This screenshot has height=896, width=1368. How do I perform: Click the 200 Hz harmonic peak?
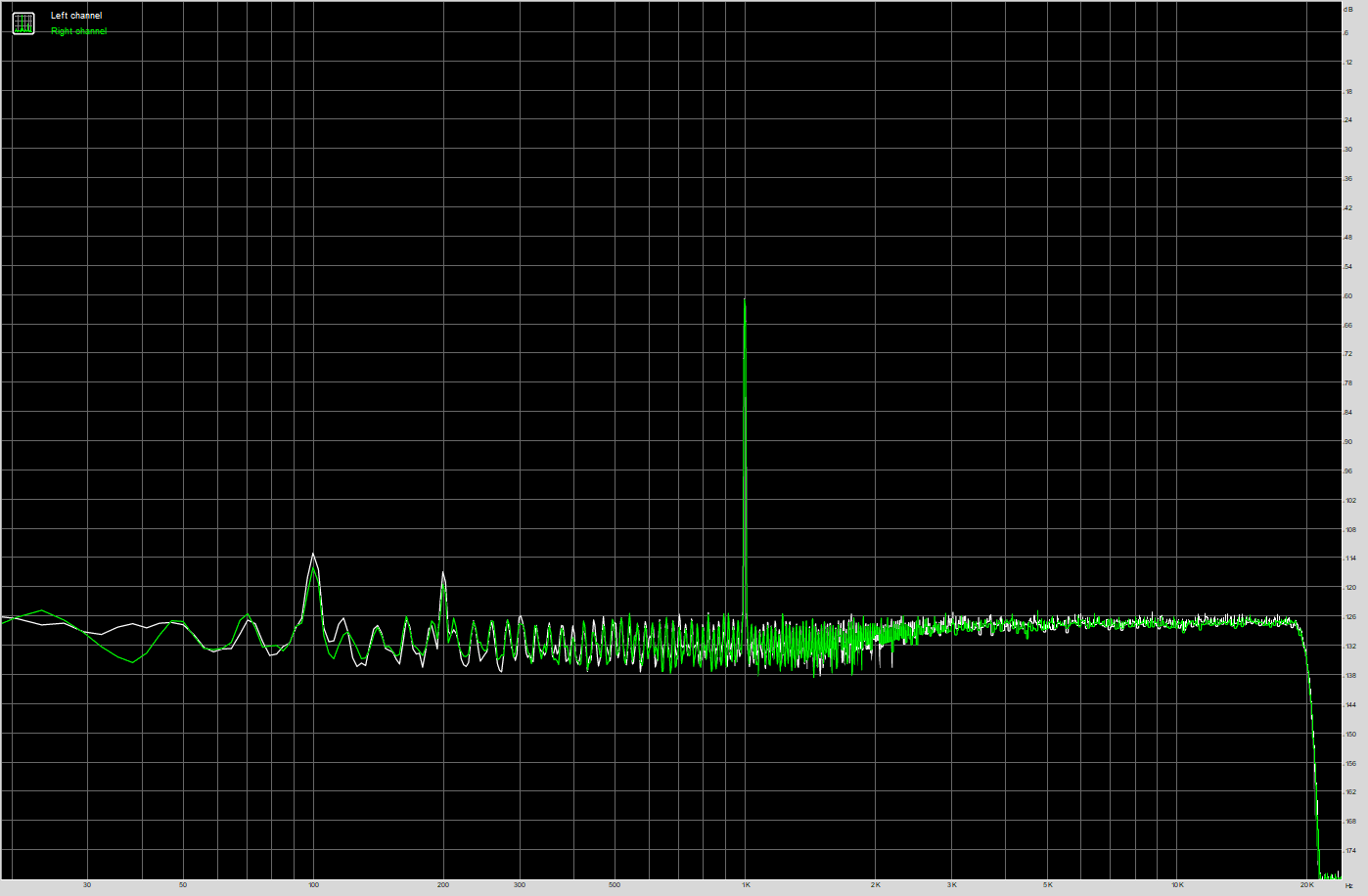[443, 574]
